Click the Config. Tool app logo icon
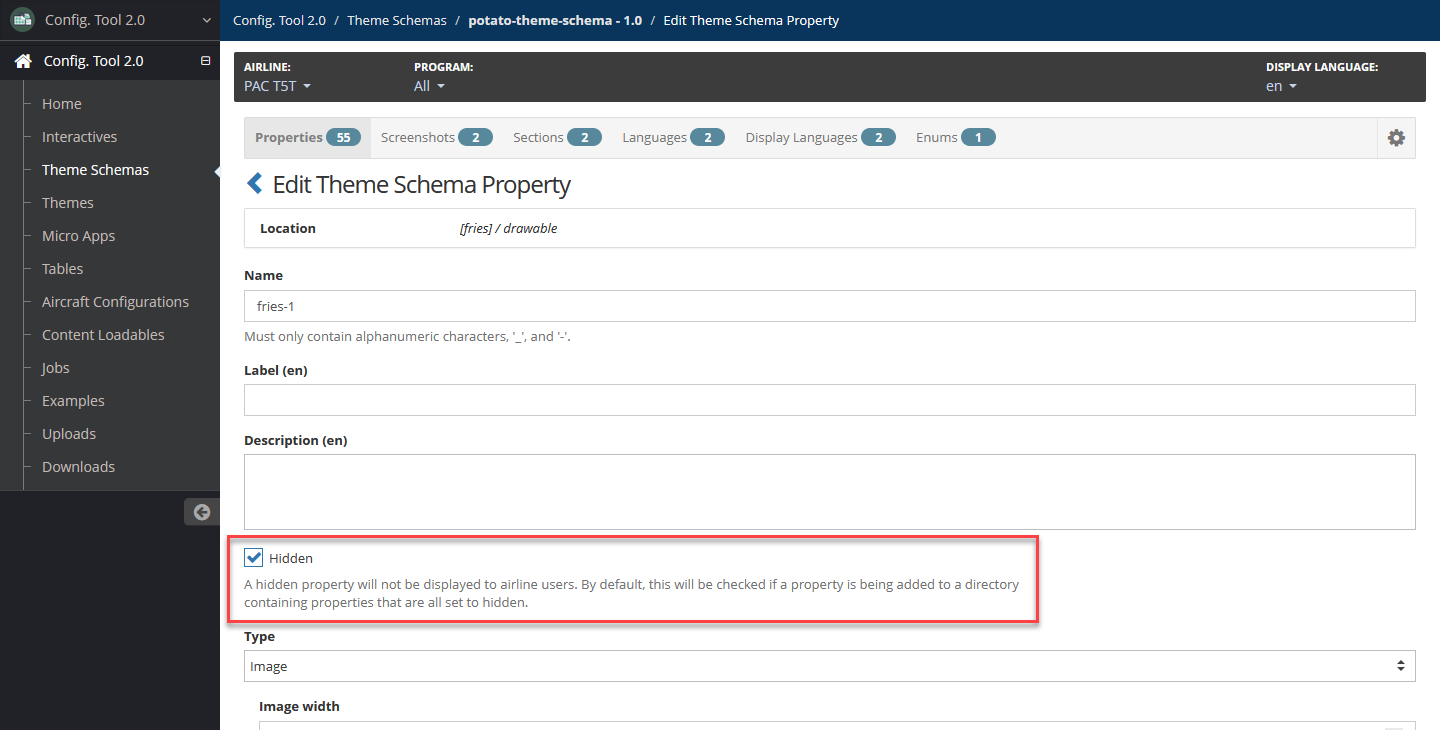This screenshot has height=730, width=1440. point(22,20)
